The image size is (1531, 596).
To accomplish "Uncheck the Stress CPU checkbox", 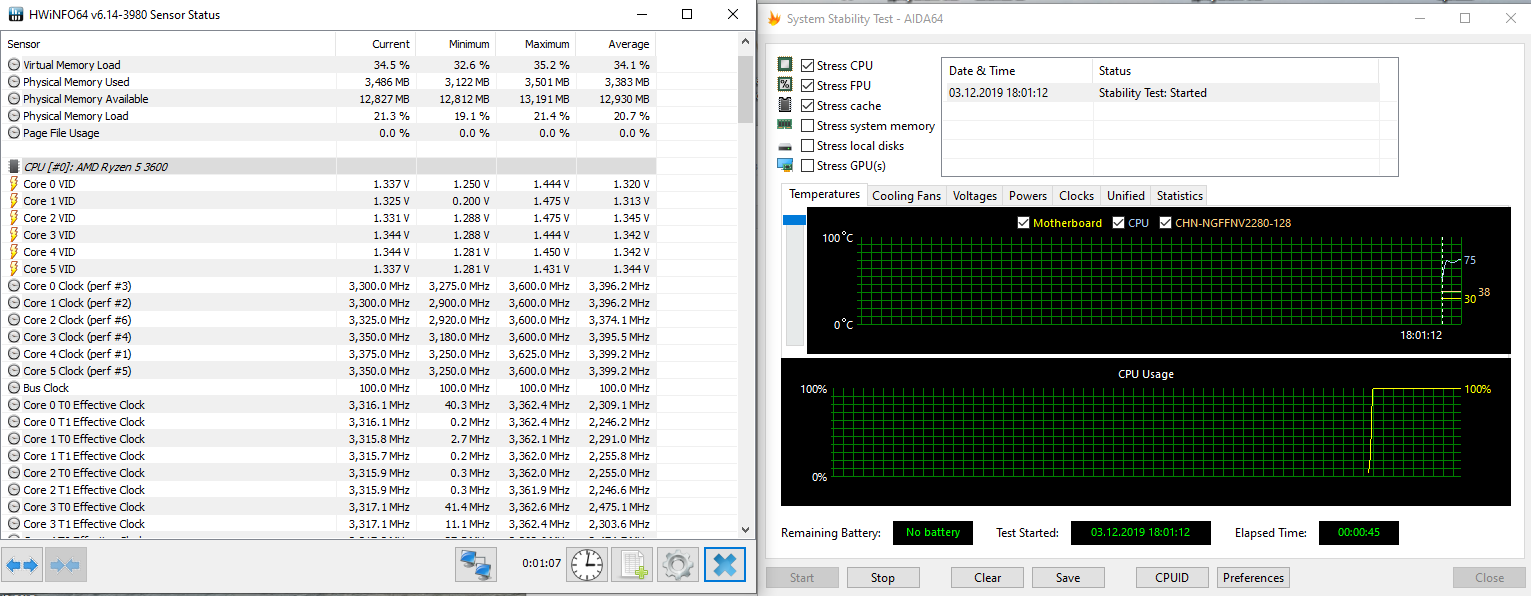I will tap(808, 66).
